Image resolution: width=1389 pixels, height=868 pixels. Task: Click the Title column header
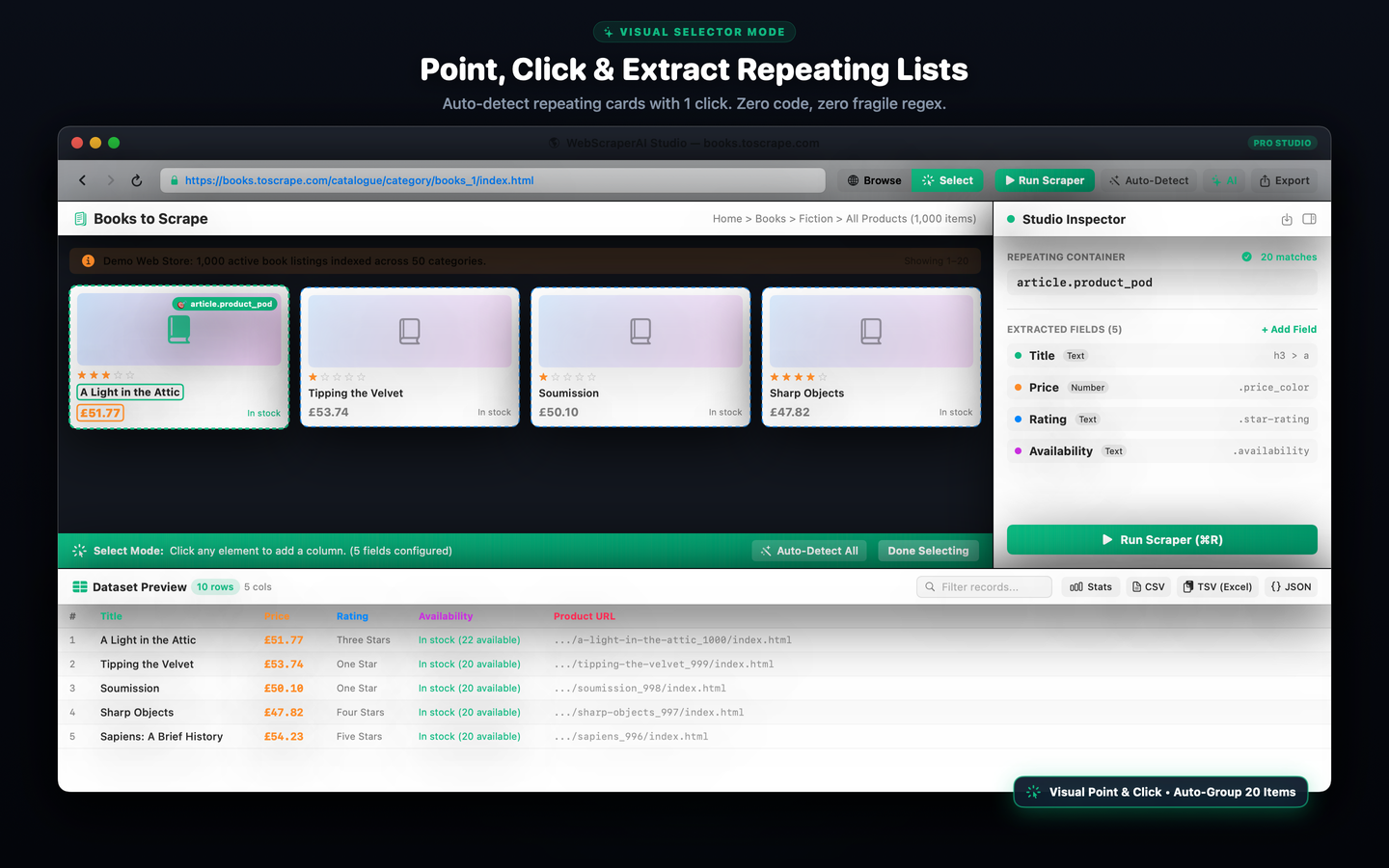tap(111, 616)
